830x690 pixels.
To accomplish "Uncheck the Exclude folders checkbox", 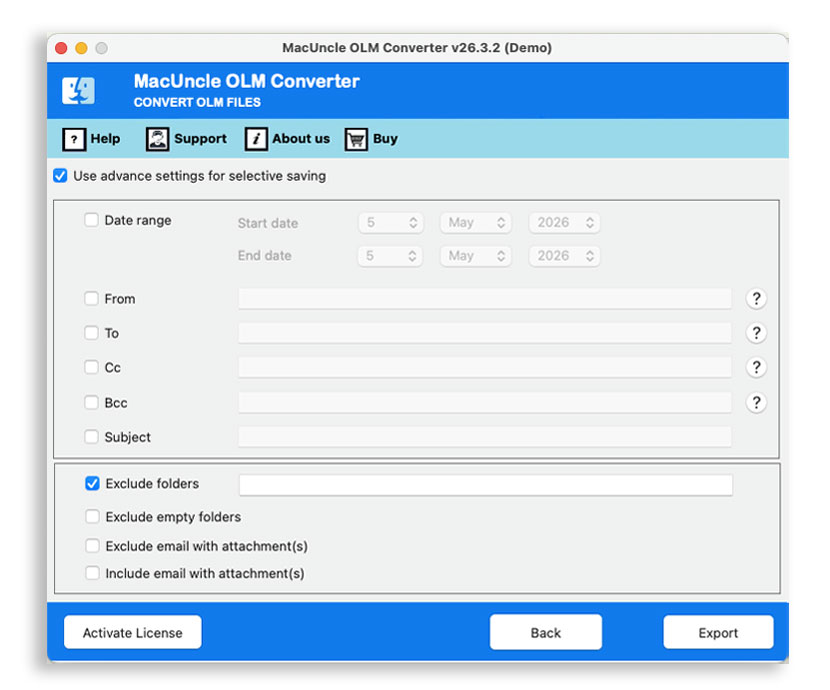I will click(93, 483).
